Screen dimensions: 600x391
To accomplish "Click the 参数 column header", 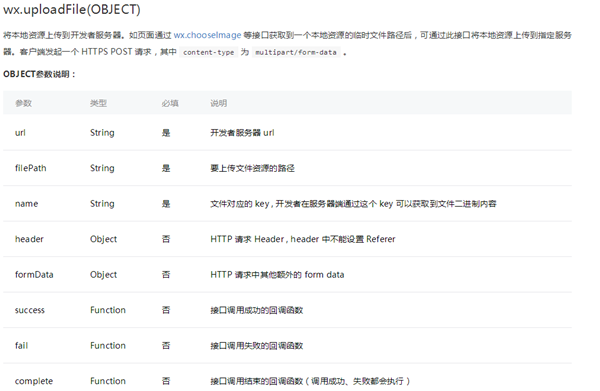I will tap(23, 103).
